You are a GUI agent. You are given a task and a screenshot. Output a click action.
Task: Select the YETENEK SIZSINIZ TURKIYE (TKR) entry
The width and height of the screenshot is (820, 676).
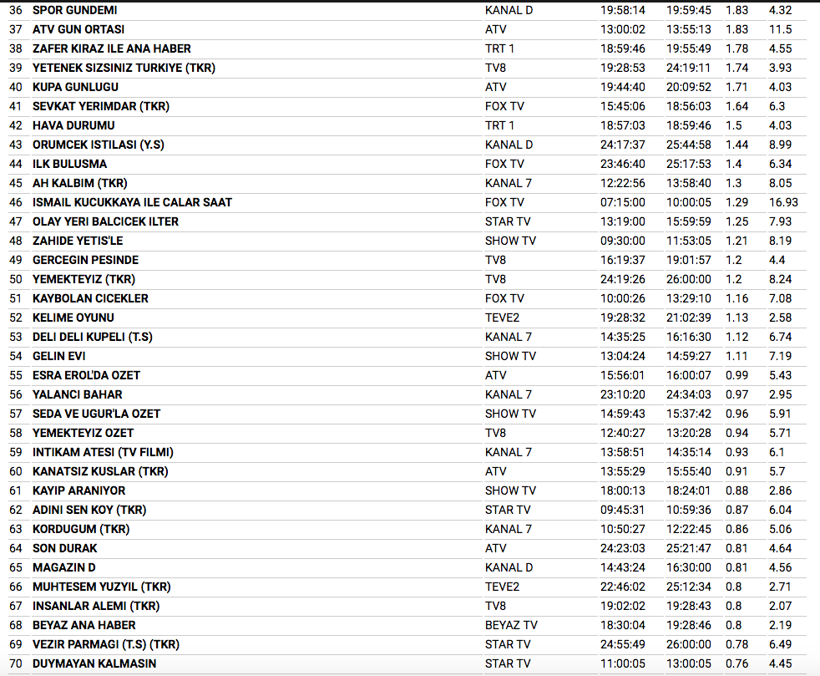coord(124,68)
